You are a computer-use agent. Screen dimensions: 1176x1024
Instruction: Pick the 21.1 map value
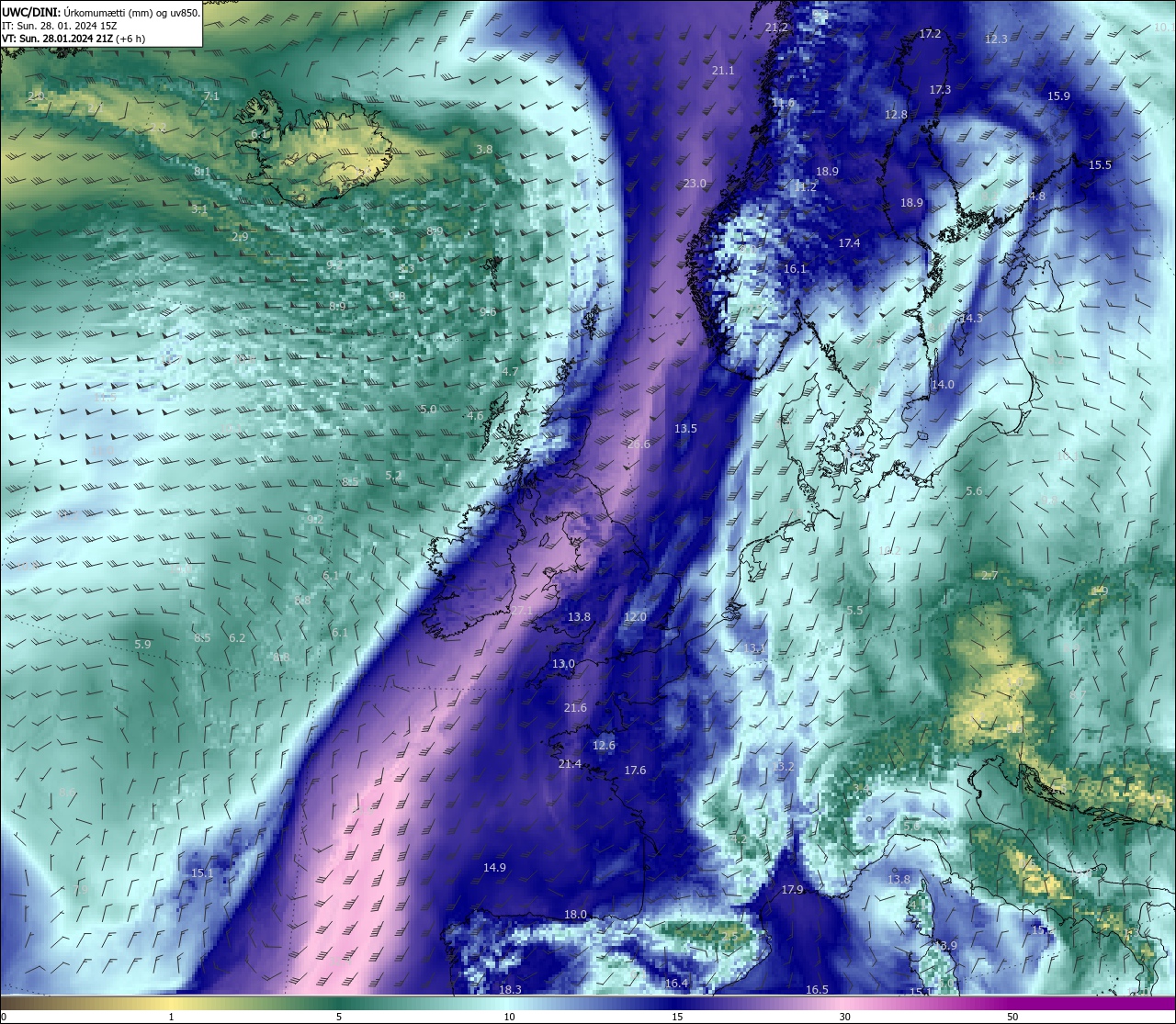pyautogui.click(x=723, y=71)
